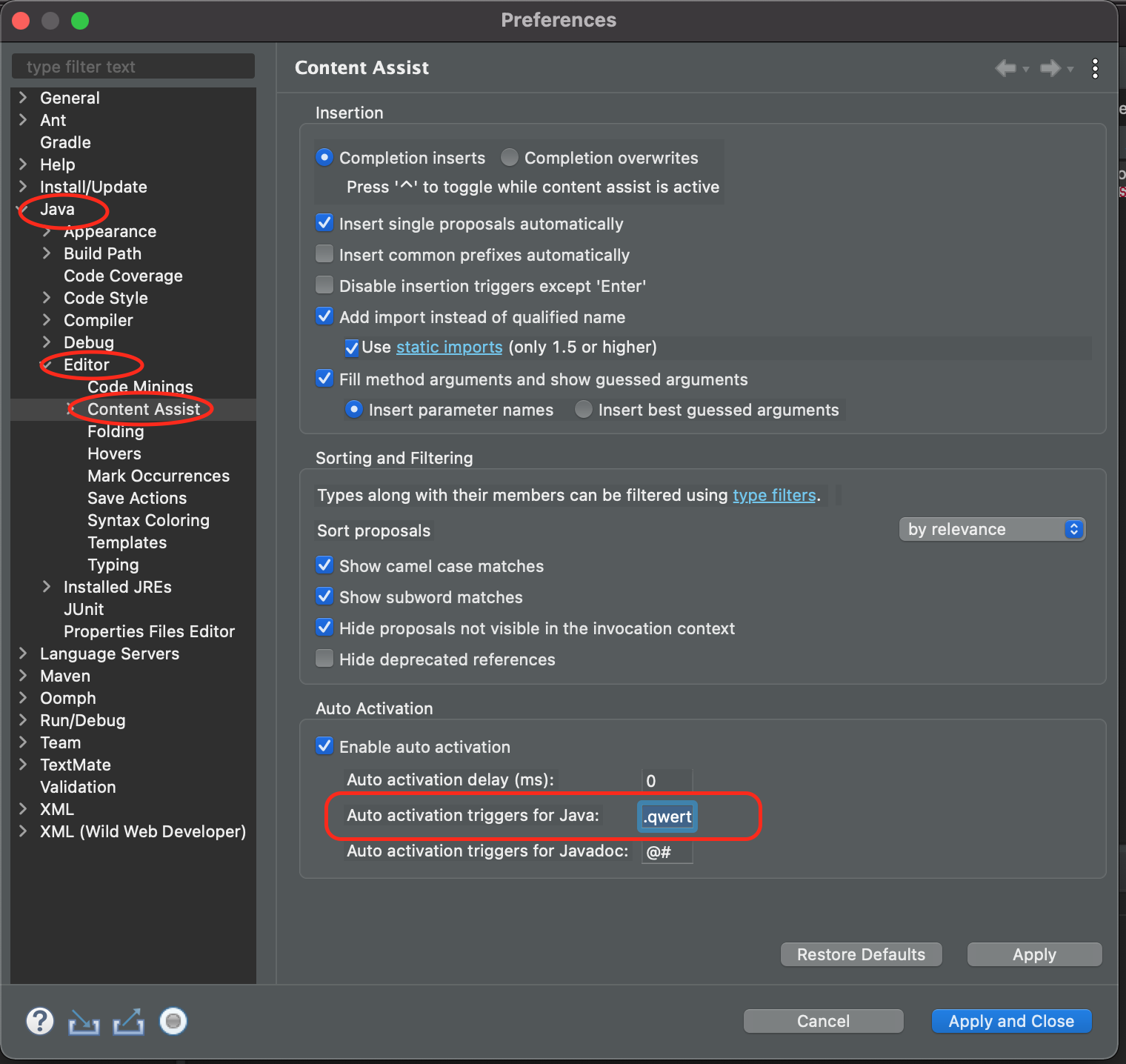
Task: Open the Gradle preferences page
Action: 65,142
